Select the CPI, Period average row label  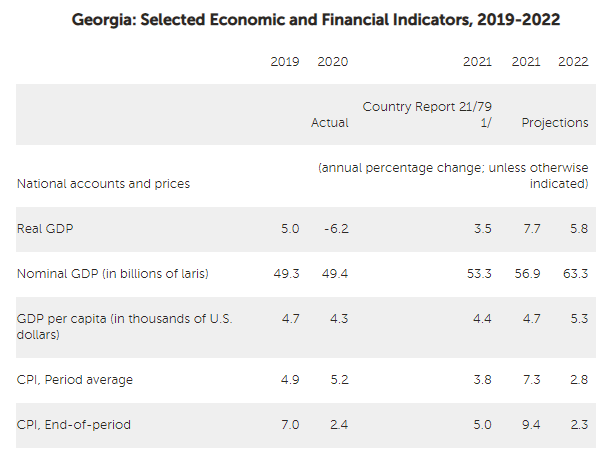(75, 380)
